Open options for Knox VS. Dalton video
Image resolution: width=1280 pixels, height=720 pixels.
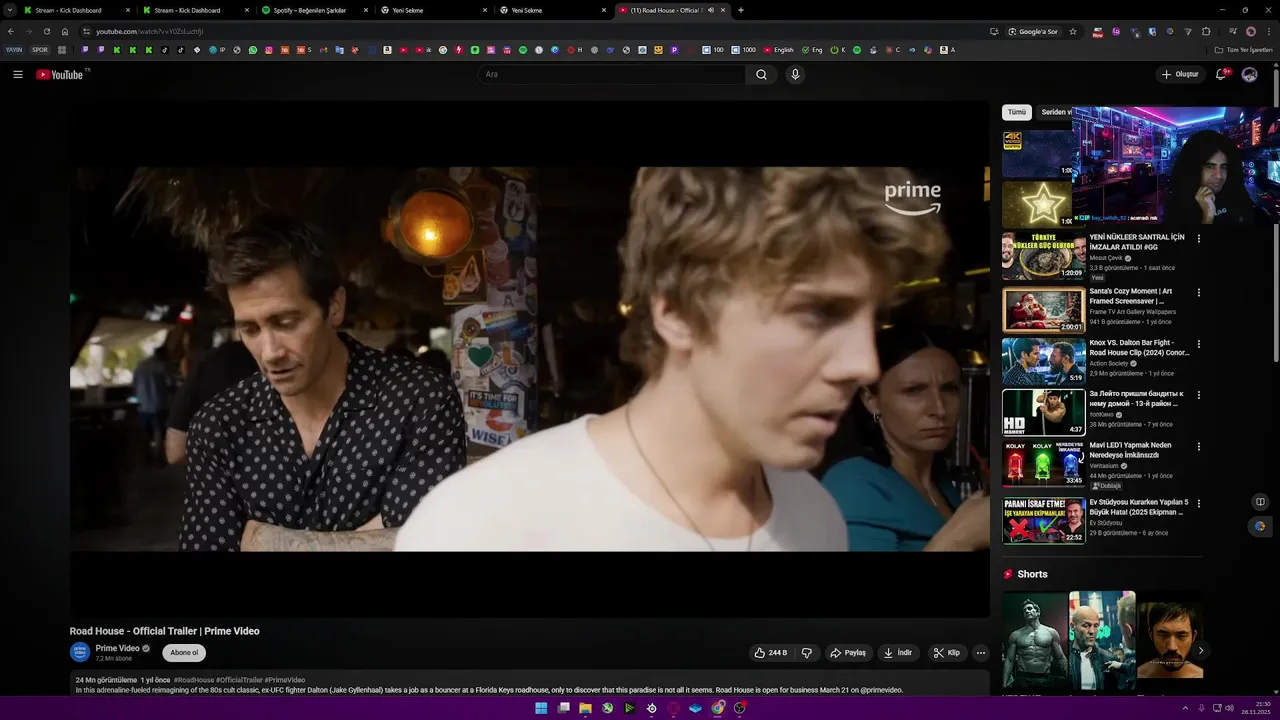tap(1199, 344)
